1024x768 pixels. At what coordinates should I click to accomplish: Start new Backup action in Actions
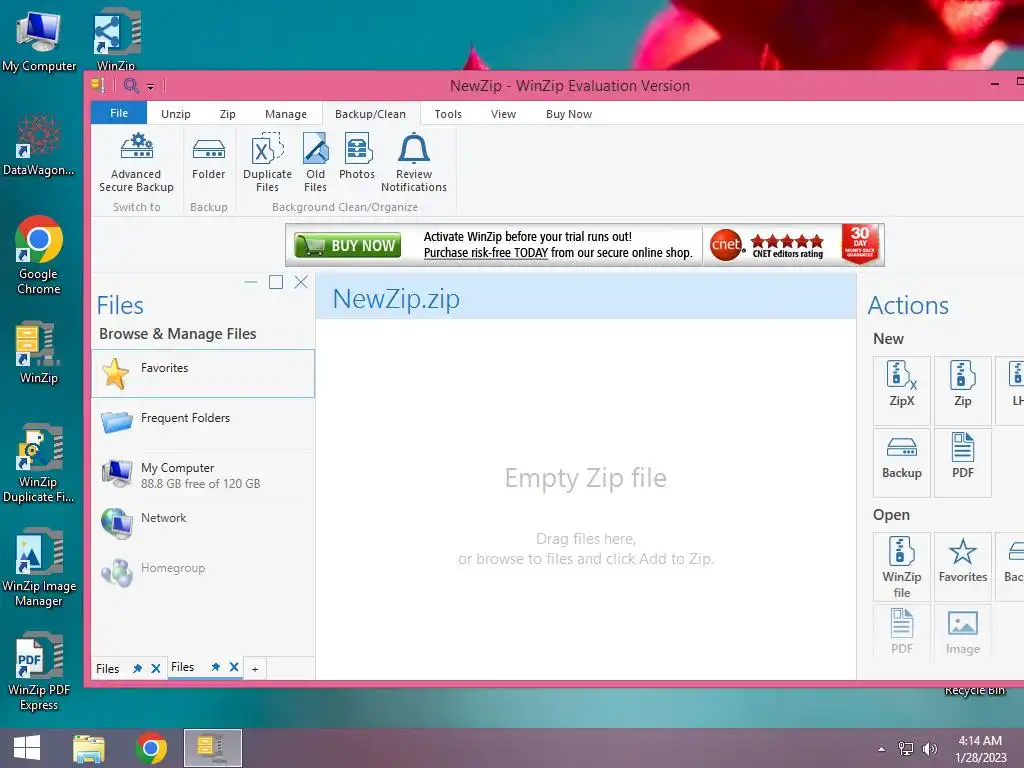pyautogui.click(x=901, y=462)
